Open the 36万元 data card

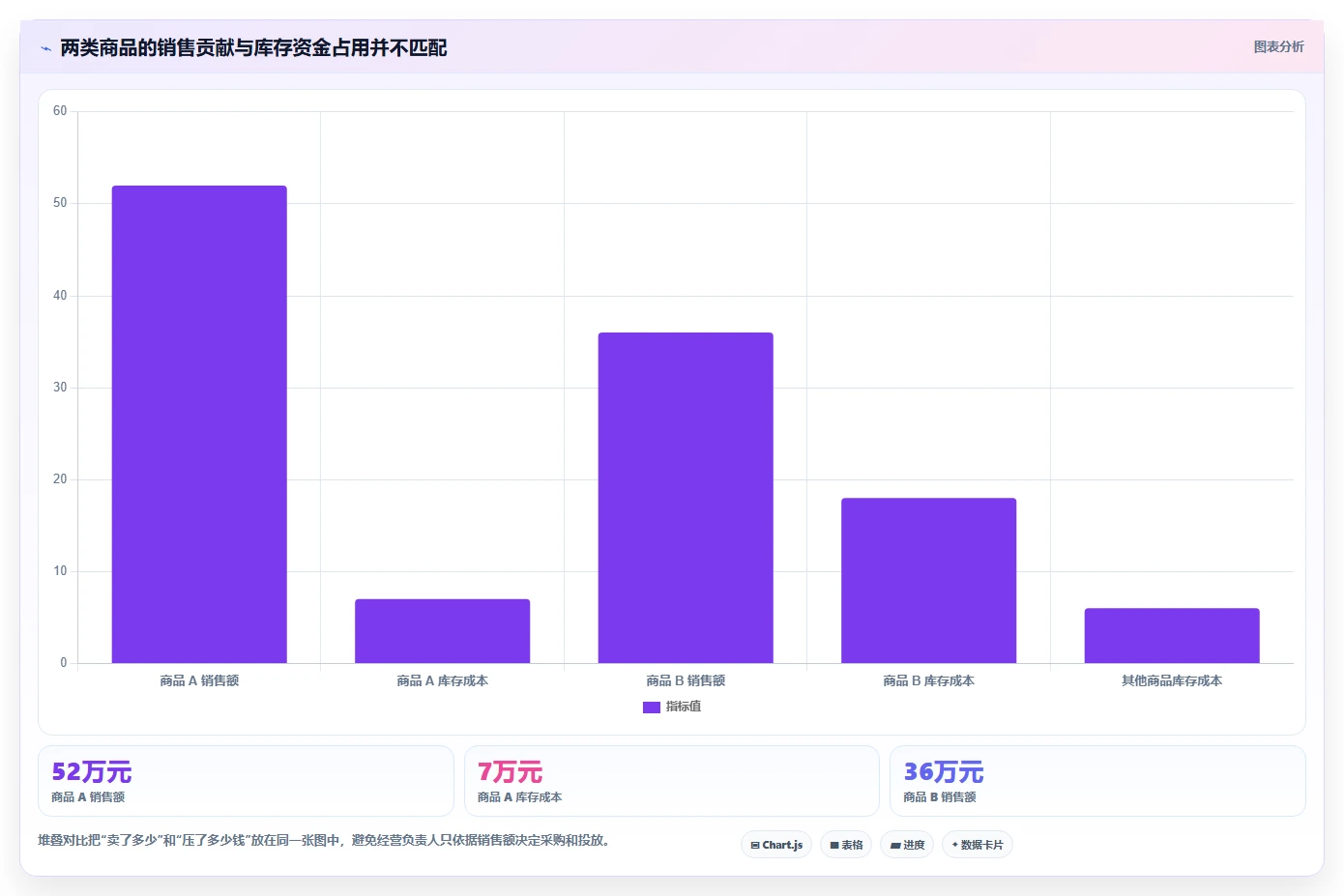click(x=1097, y=781)
